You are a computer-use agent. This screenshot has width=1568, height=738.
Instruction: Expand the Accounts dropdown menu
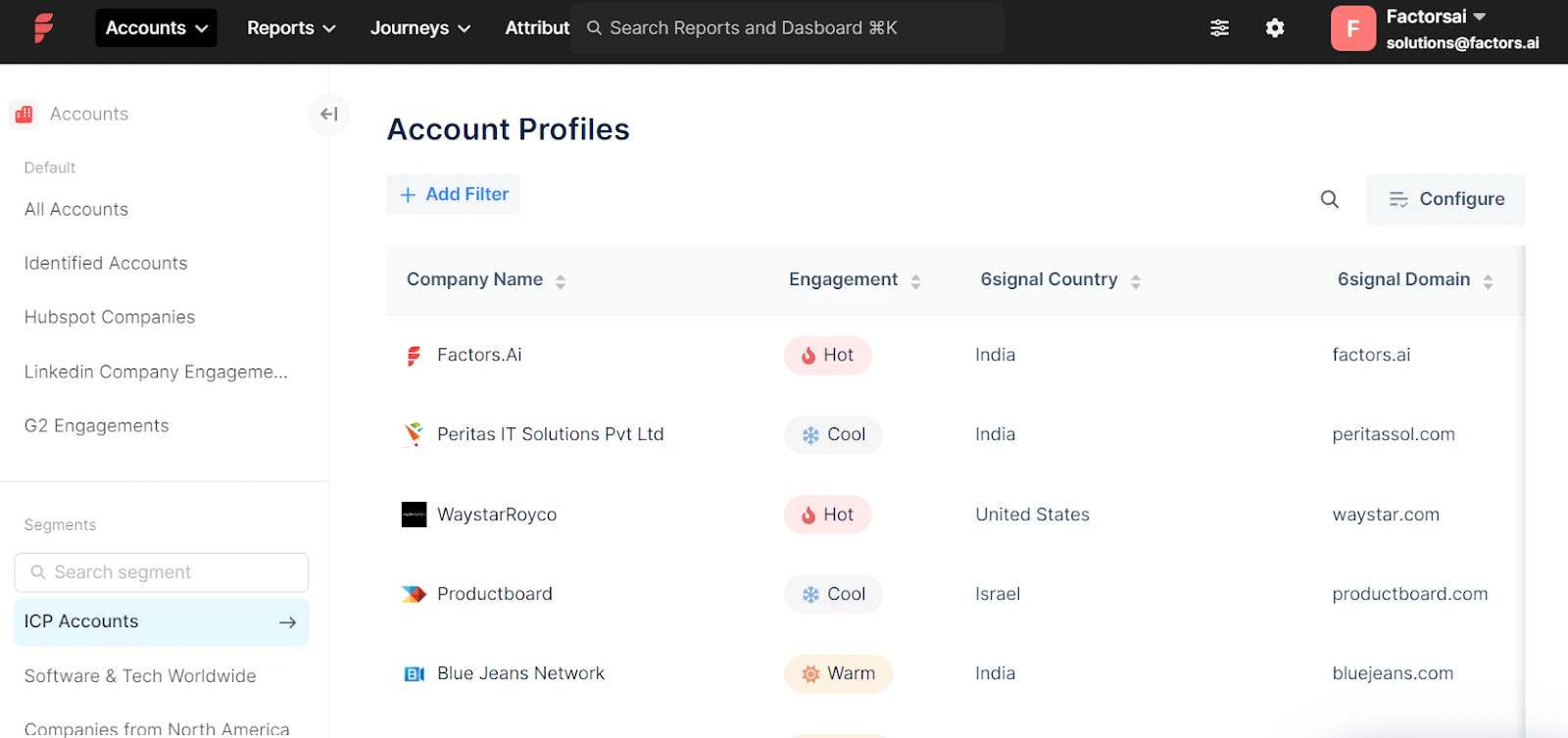click(x=156, y=28)
